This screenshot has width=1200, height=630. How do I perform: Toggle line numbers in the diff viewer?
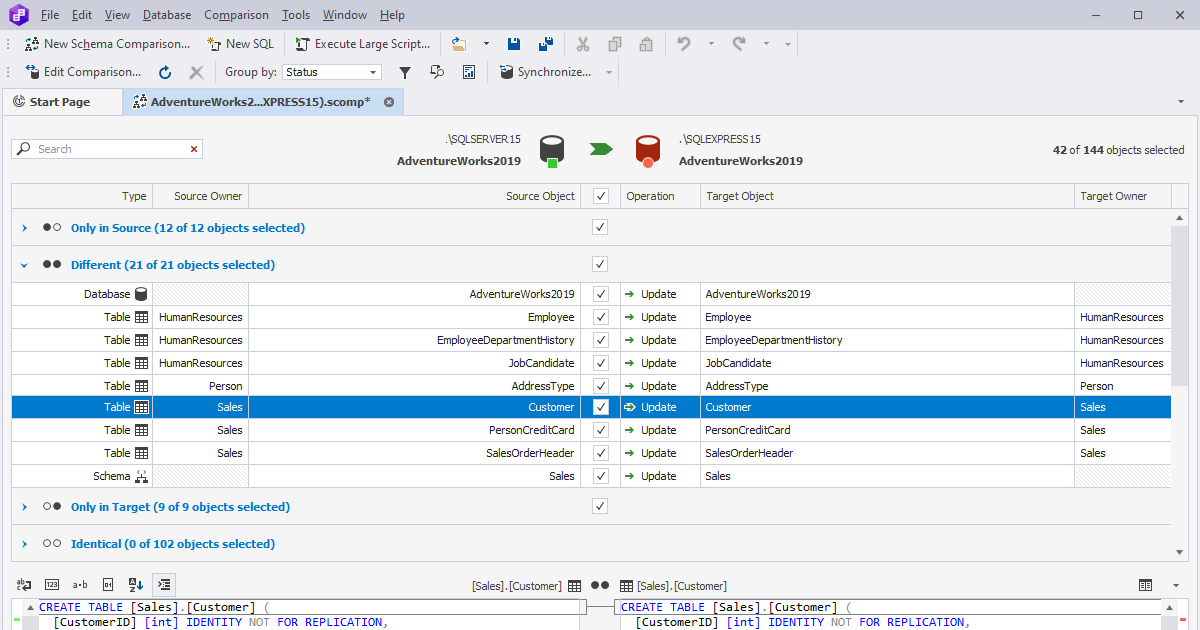click(52, 585)
